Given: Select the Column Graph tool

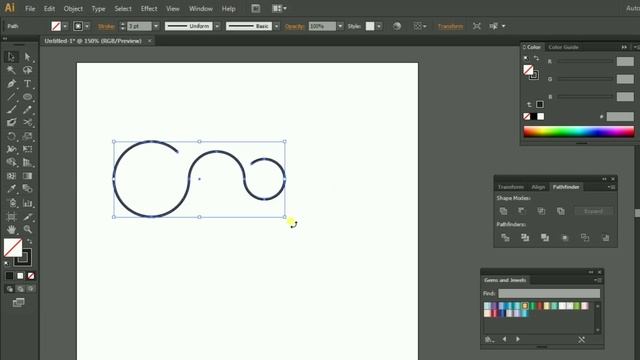Looking at the screenshot, I should (x=27, y=203).
